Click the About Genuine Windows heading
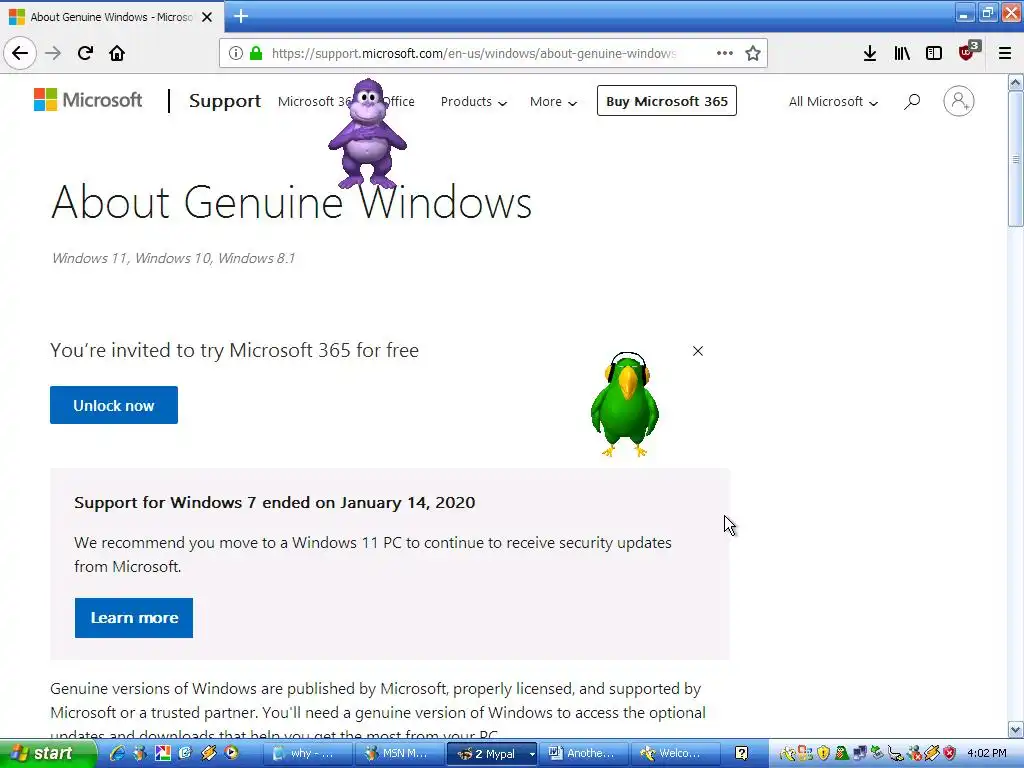1024x768 pixels. (291, 202)
